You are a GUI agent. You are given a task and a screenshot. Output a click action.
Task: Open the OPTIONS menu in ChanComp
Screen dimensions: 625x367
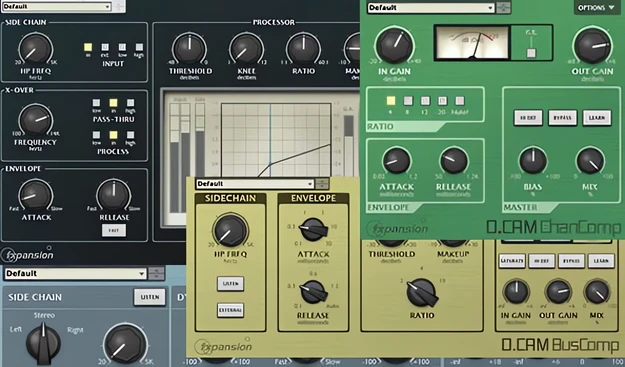(x=597, y=8)
